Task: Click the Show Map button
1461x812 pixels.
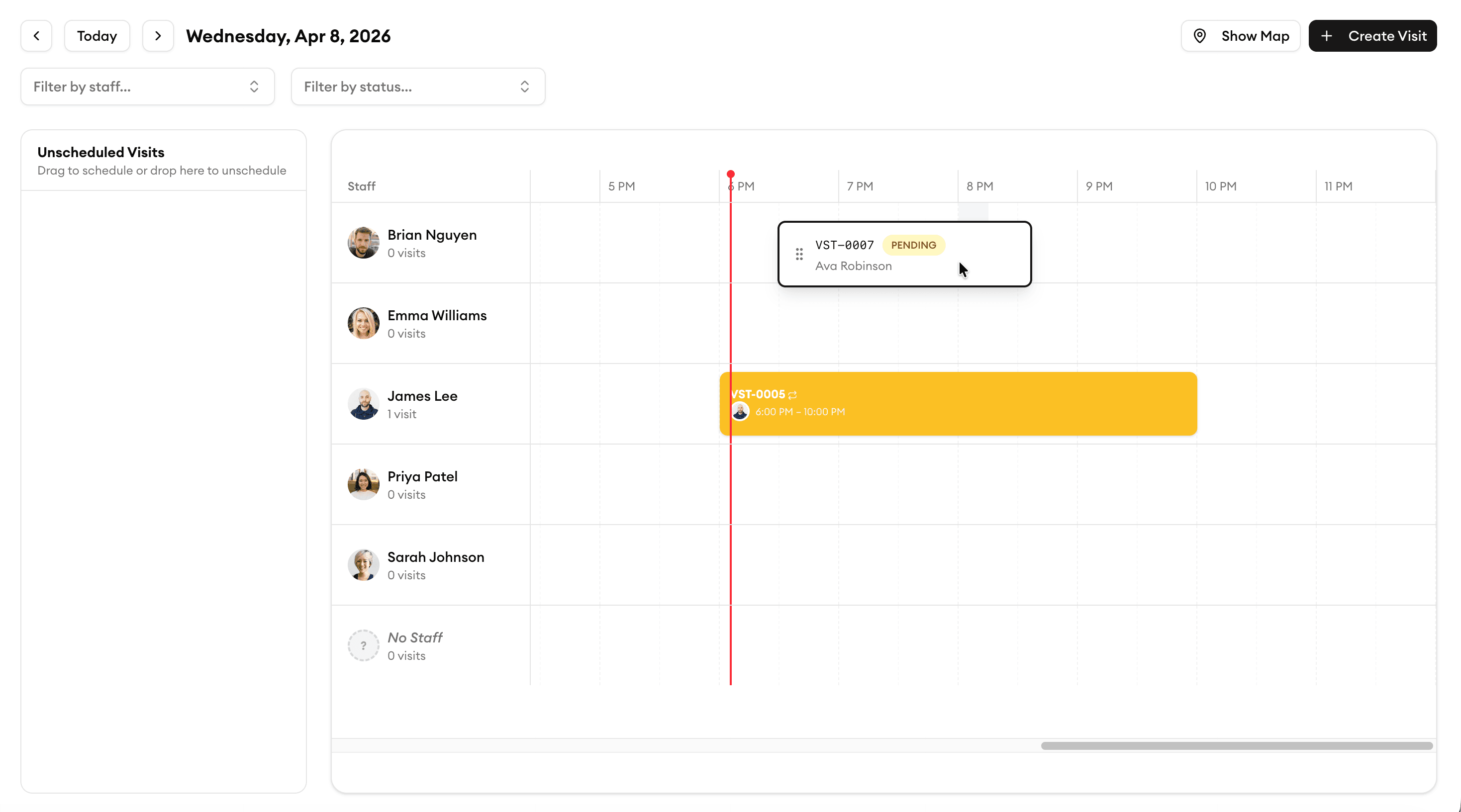Action: pos(1240,35)
